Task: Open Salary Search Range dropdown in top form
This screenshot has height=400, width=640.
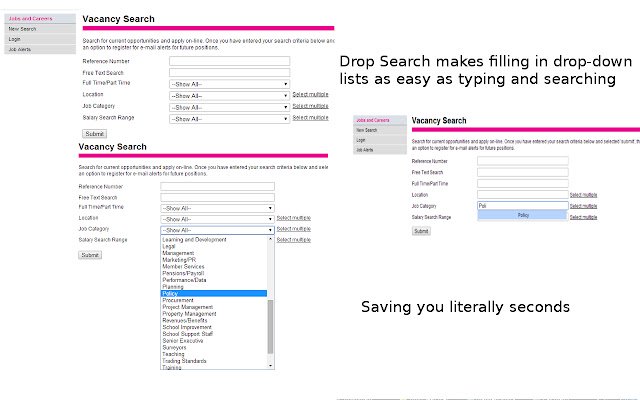Action: (229, 119)
